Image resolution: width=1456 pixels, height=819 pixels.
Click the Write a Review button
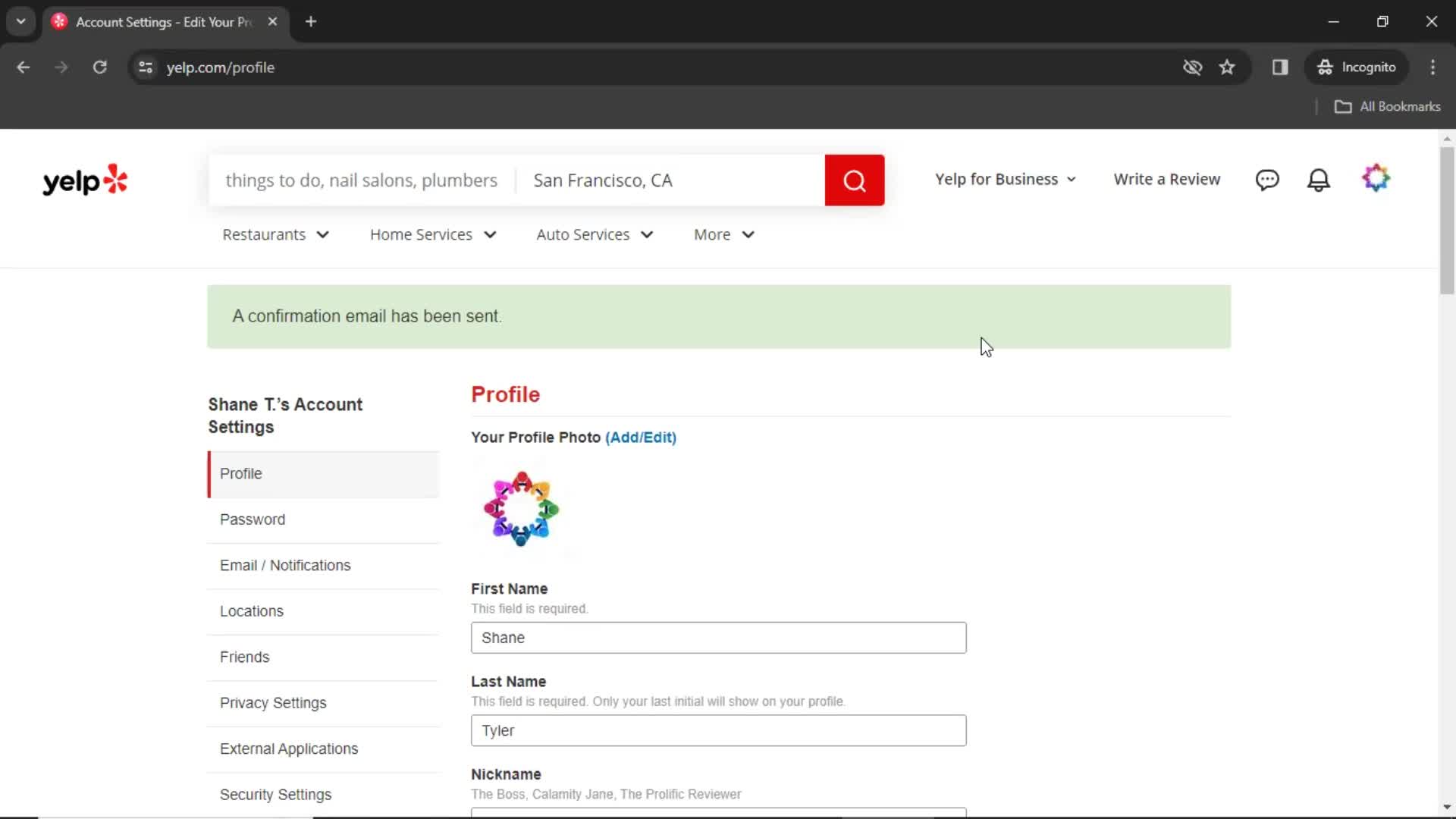point(1167,179)
